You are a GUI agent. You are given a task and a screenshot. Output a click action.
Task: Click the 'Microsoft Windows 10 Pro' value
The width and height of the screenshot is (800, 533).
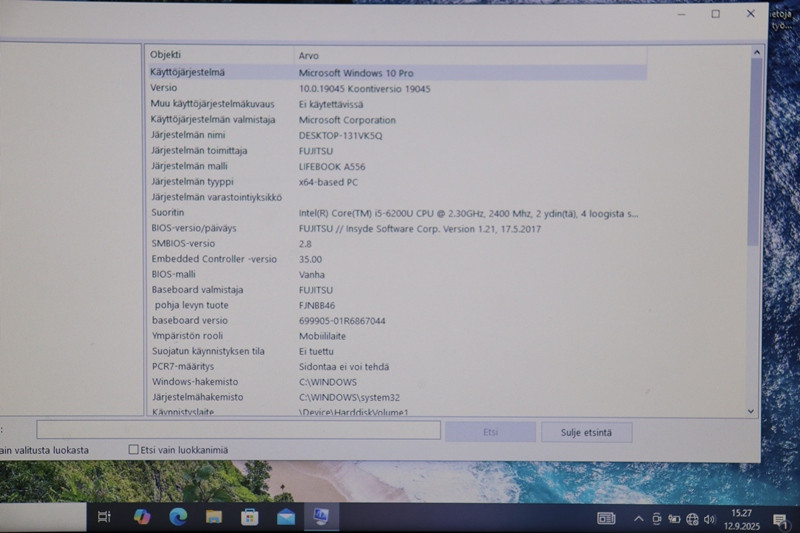[x=356, y=73]
